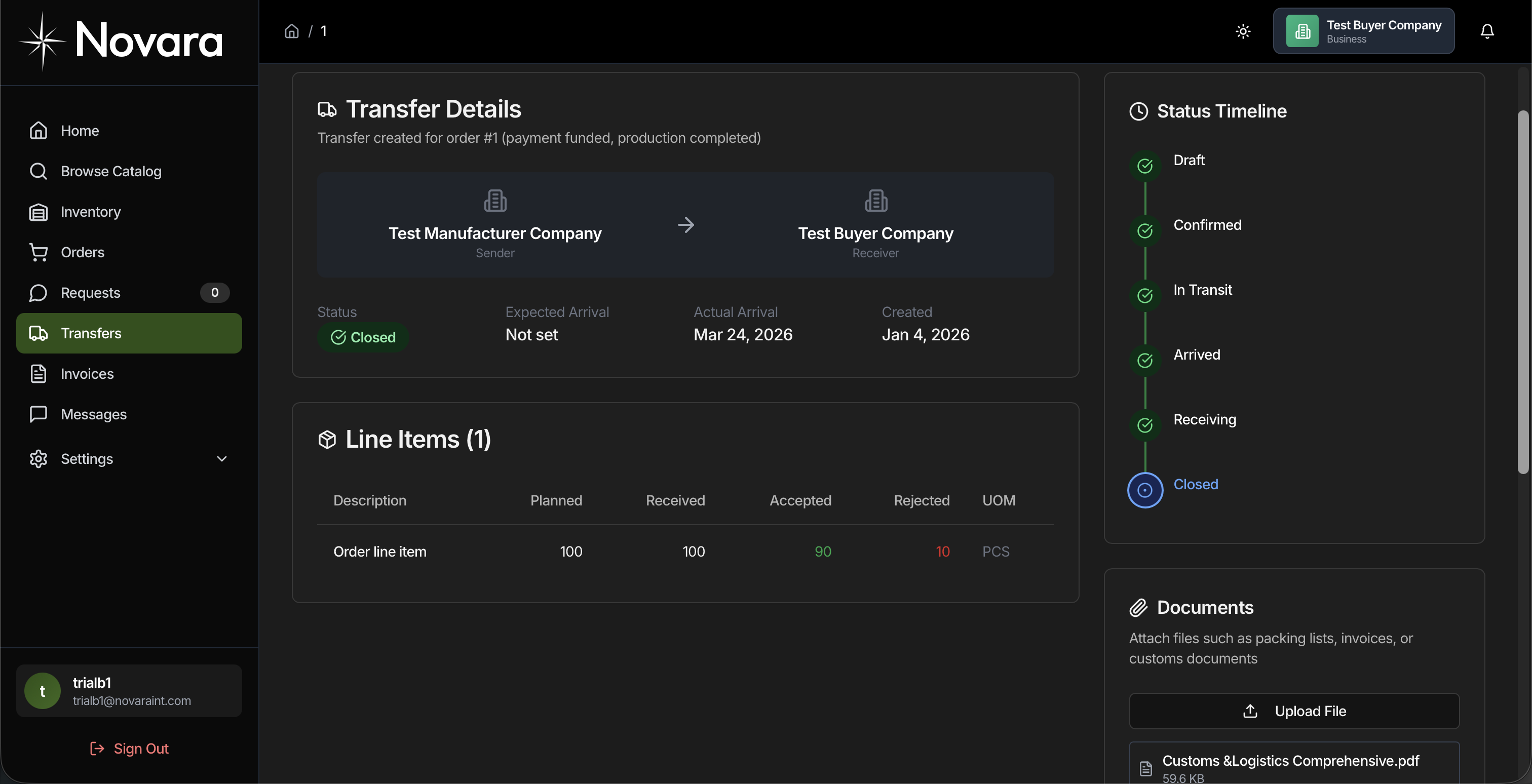Click the Sign Out arrow icon
The width and height of the screenshot is (1532, 784).
click(x=97, y=749)
